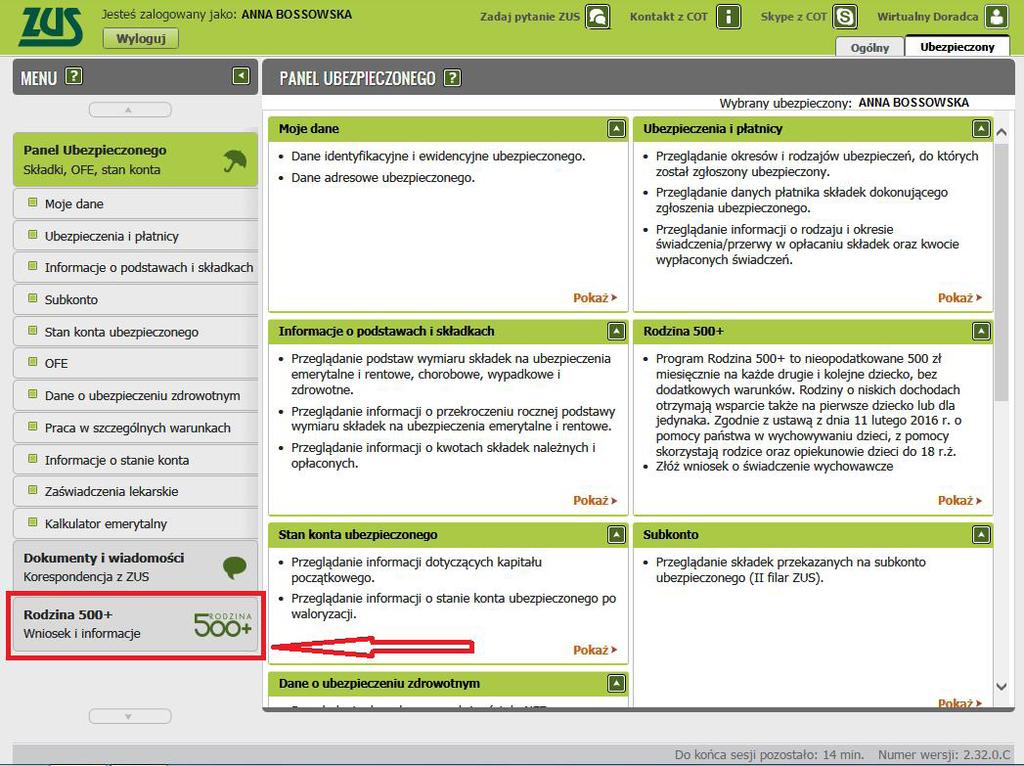The image size is (1024, 766).
Task: Click Pokaż in Stan konta ubezpieczonego card
Action: (x=594, y=650)
